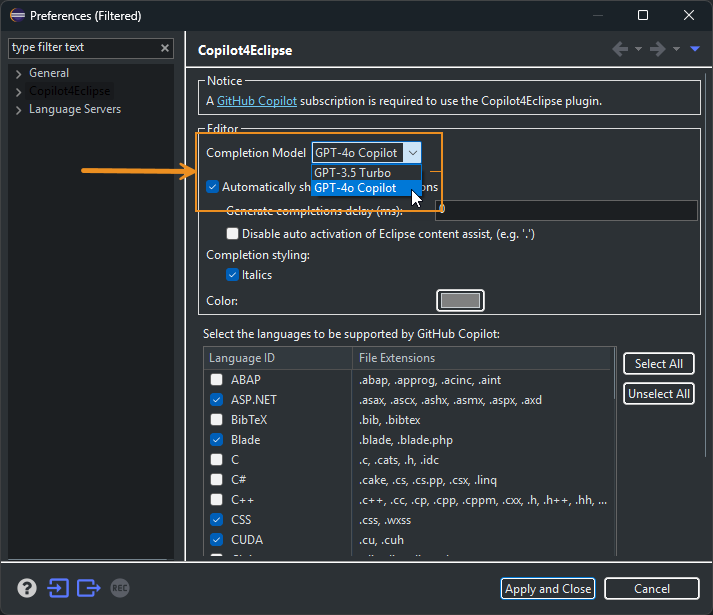This screenshot has width=713, height=615.
Task: Click the Eclipse logo in title bar
Action: (17, 15)
